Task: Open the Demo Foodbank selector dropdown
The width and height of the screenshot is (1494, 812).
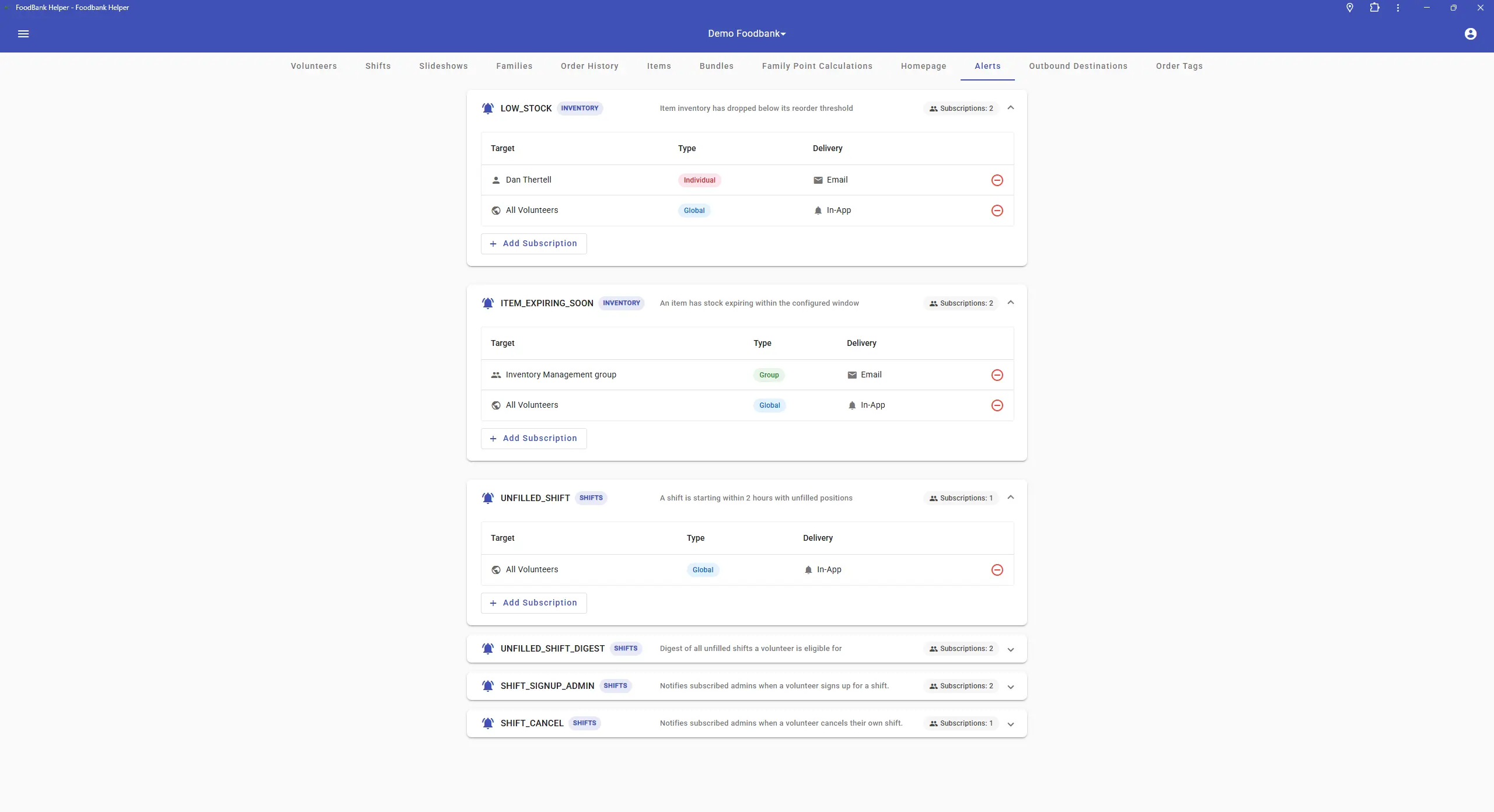Action: [746, 34]
